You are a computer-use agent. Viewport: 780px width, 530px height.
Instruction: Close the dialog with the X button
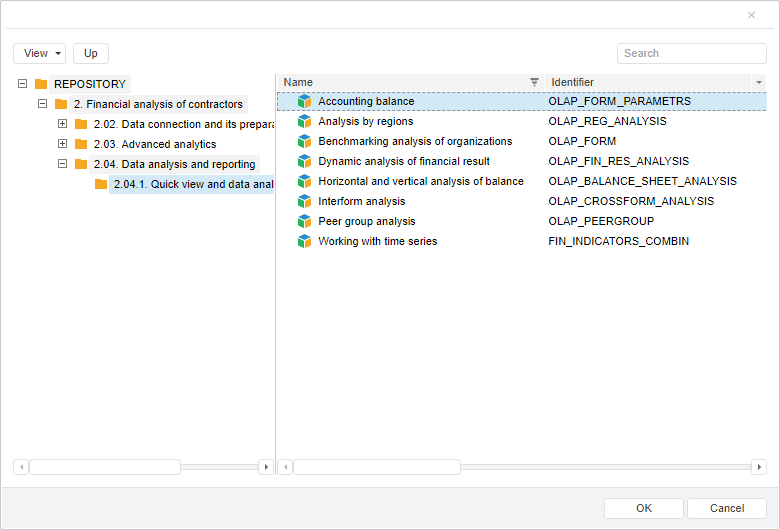pos(751,15)
